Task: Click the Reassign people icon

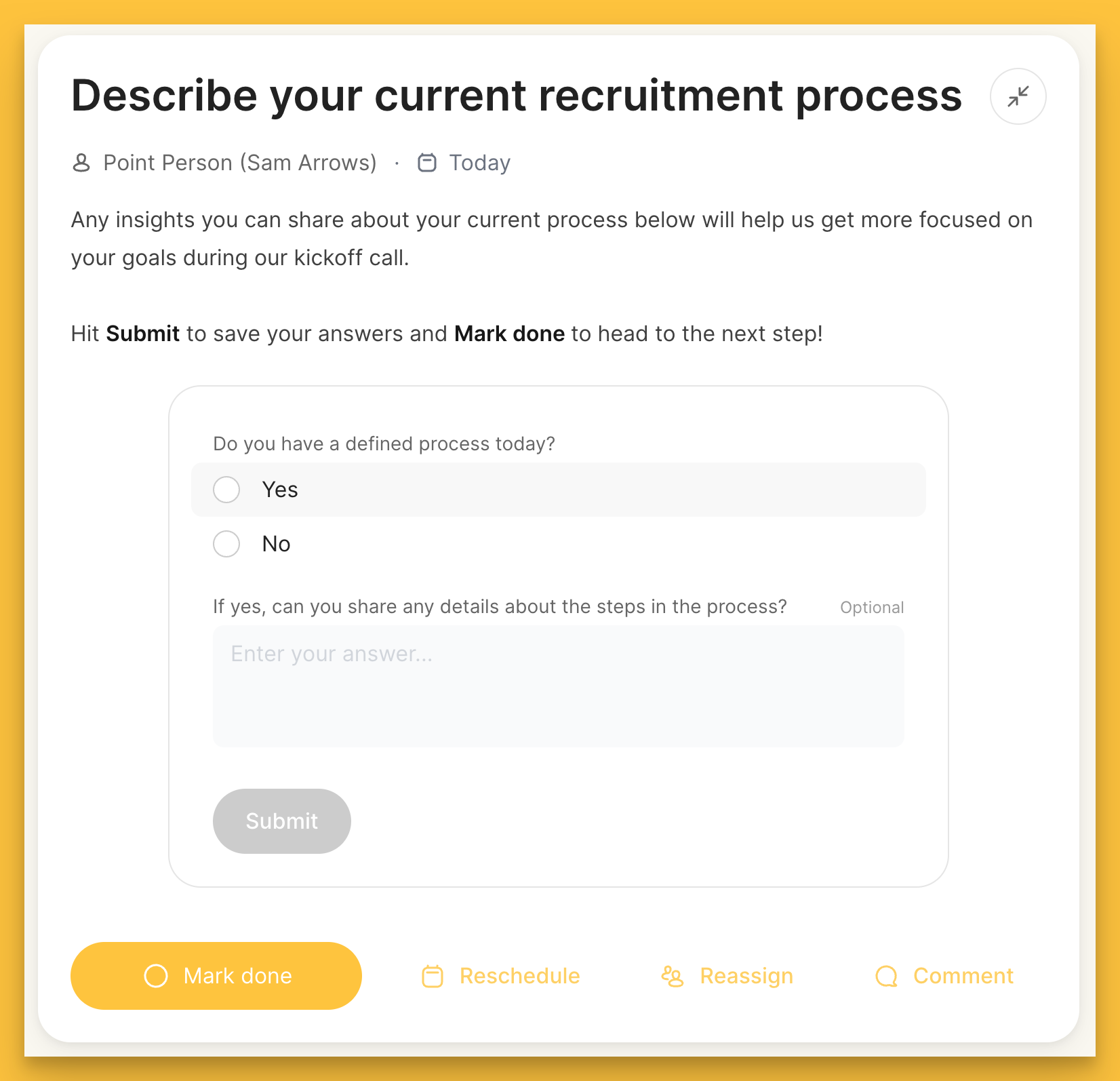Action: coord(672,977)
